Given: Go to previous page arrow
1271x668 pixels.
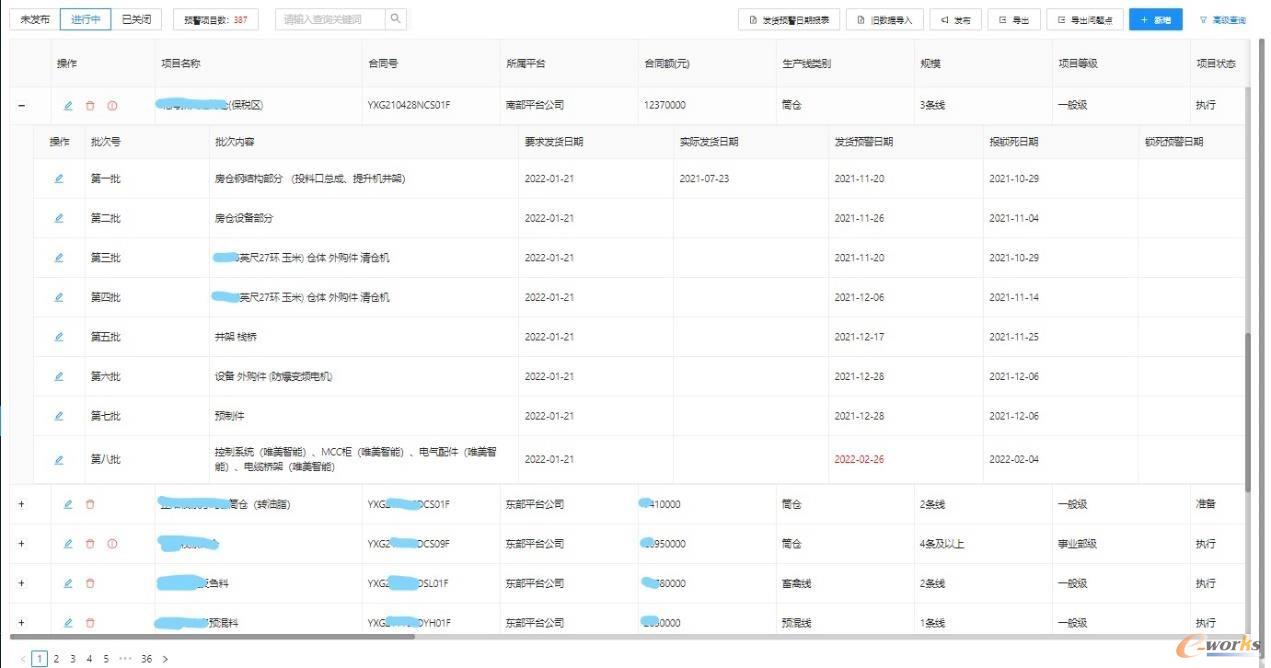Looking at the screenshot, I should (x=23, y=659).
